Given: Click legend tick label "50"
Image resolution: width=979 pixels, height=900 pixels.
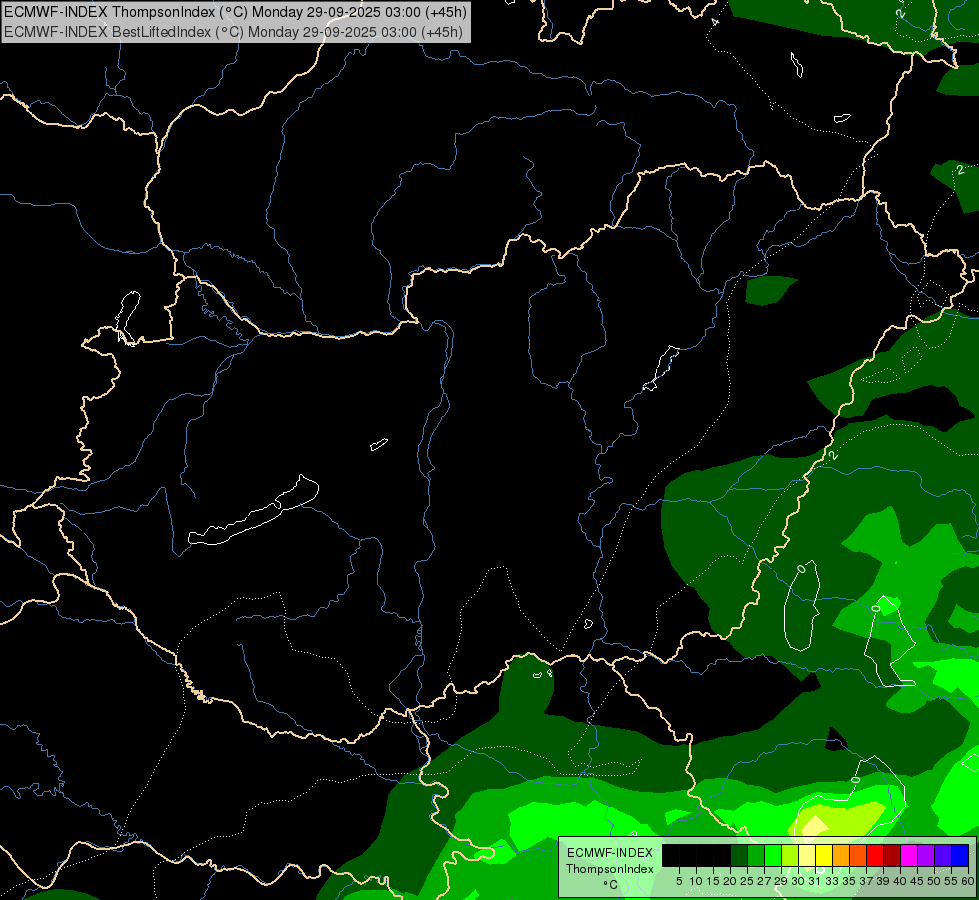Looking at the screenshot, I should click(x=933, y=881).
